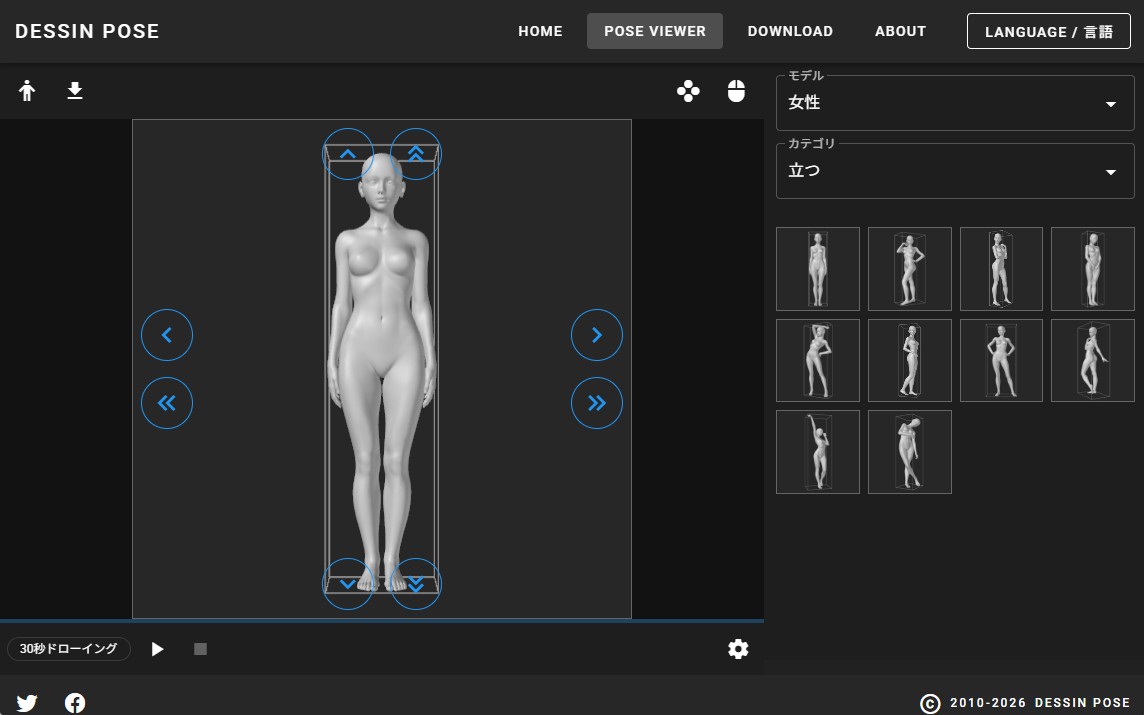Go to the DOWNLOAD page
The width and height of the screenshot is (1144, 715).
(x=790, y=31)
